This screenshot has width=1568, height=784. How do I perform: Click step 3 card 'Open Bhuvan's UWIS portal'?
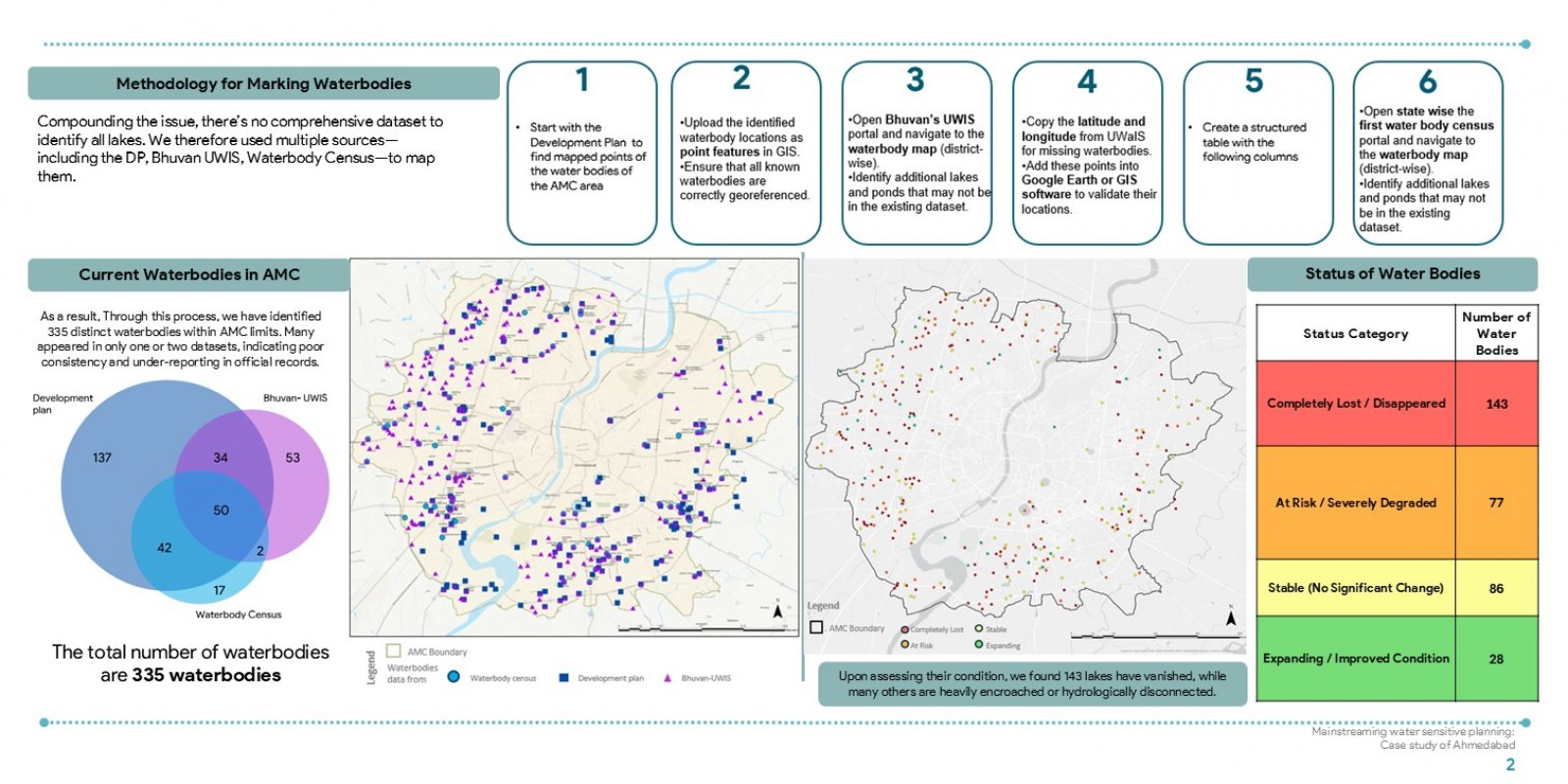(x=916, y=153)
